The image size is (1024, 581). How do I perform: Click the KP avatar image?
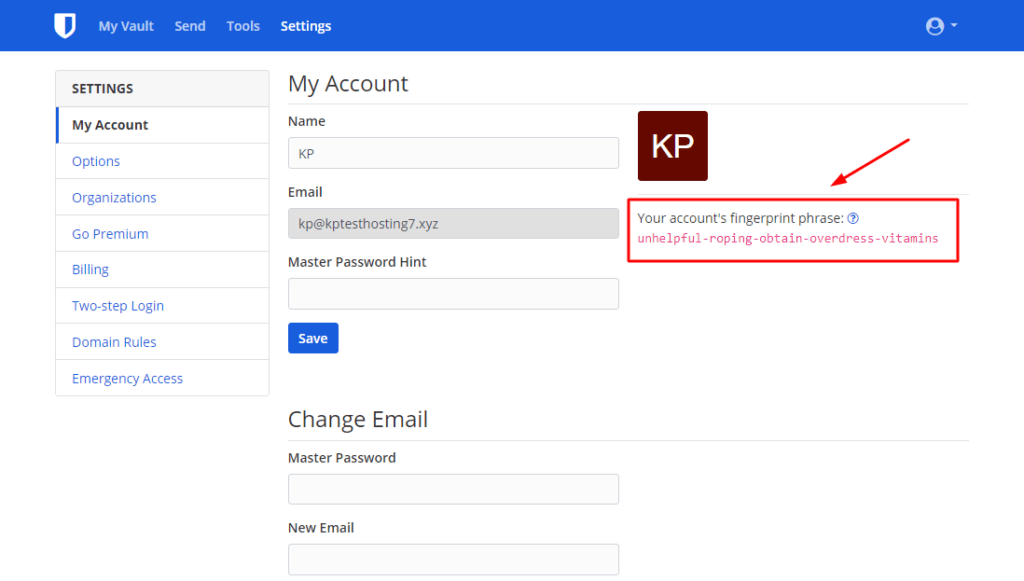click(672, 145)
